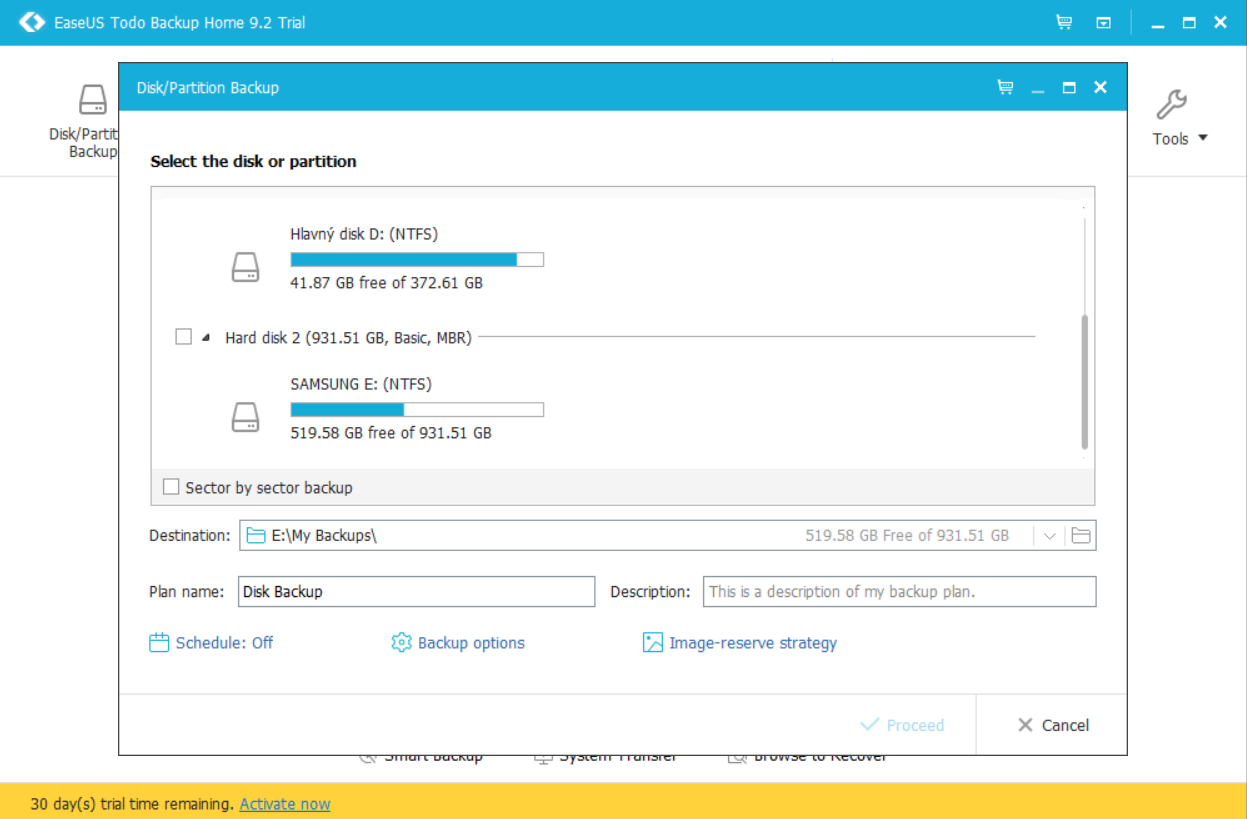
Task: Click the Disk/Partition Backup toolbar icon
Action: 92,101
